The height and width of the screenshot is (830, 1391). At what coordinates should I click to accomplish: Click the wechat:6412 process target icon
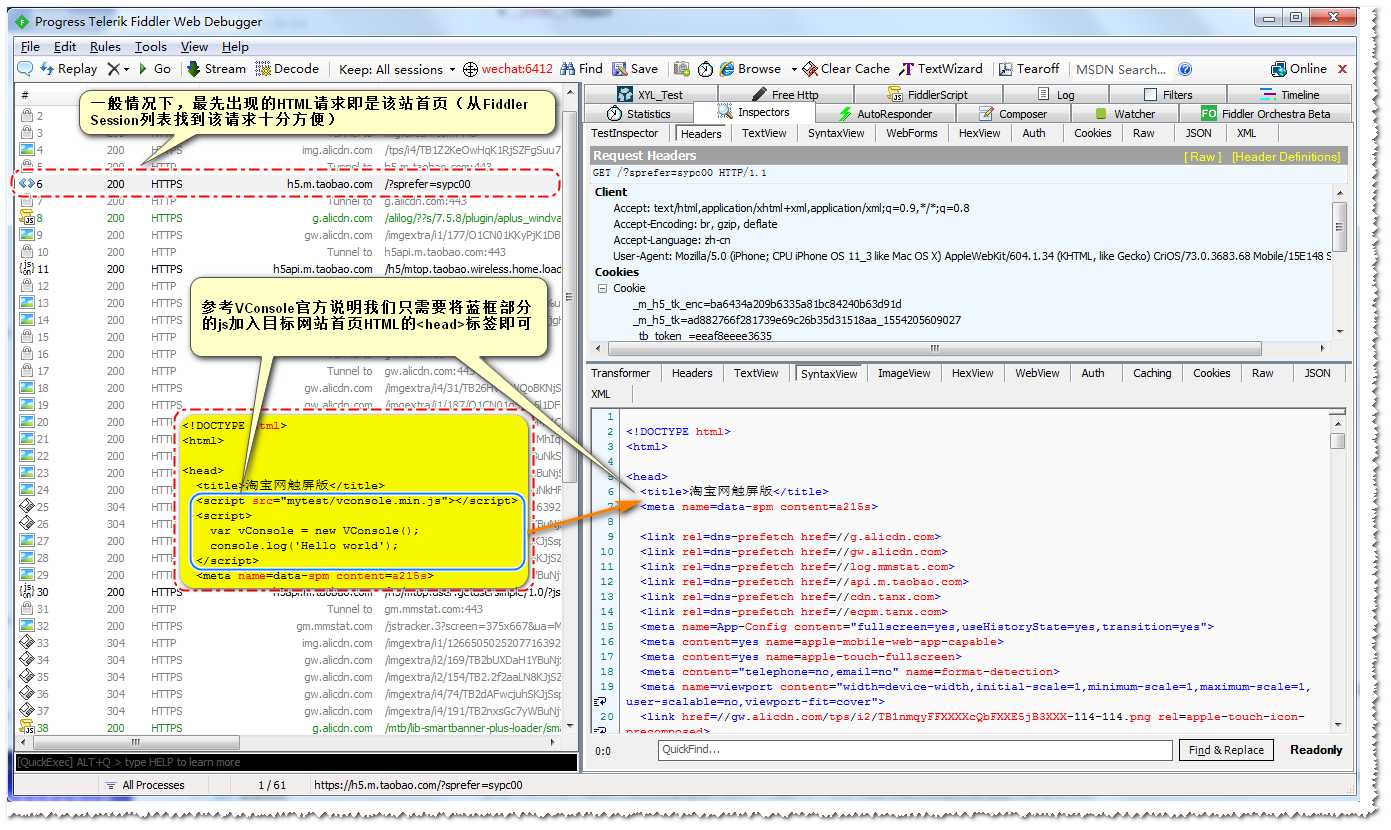pyautogui.click(x=470, y=69)
